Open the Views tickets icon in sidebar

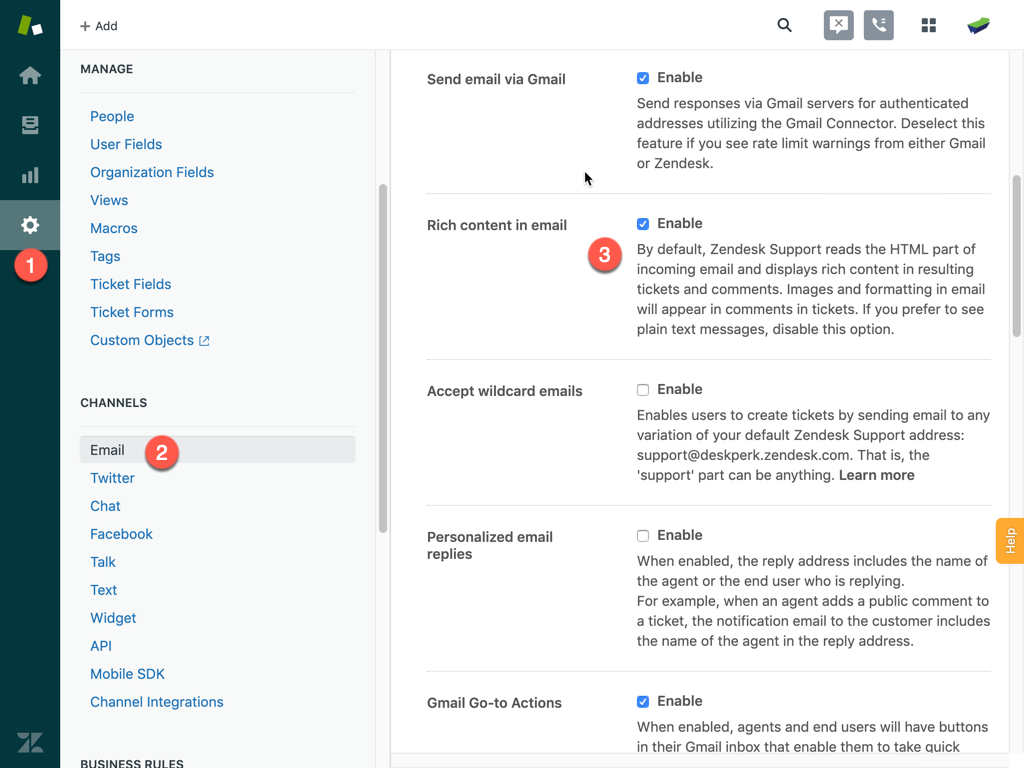[30, 125]
